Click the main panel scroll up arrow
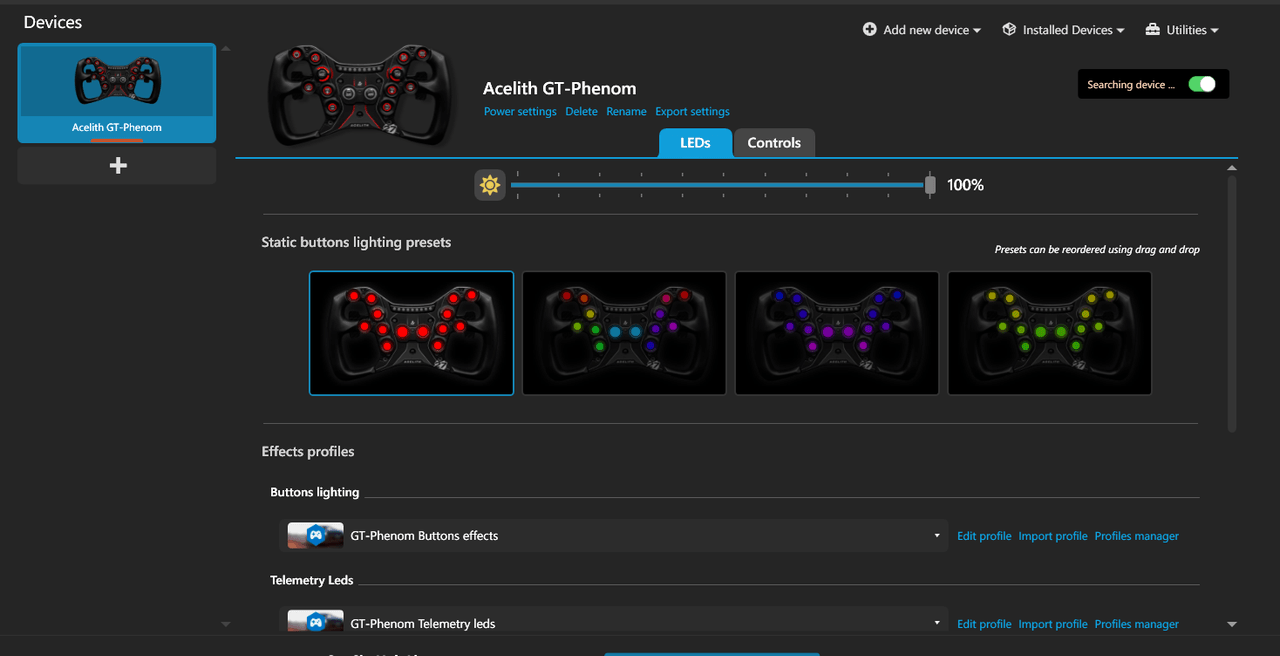1280x656 pixels. coord(1232,168)
